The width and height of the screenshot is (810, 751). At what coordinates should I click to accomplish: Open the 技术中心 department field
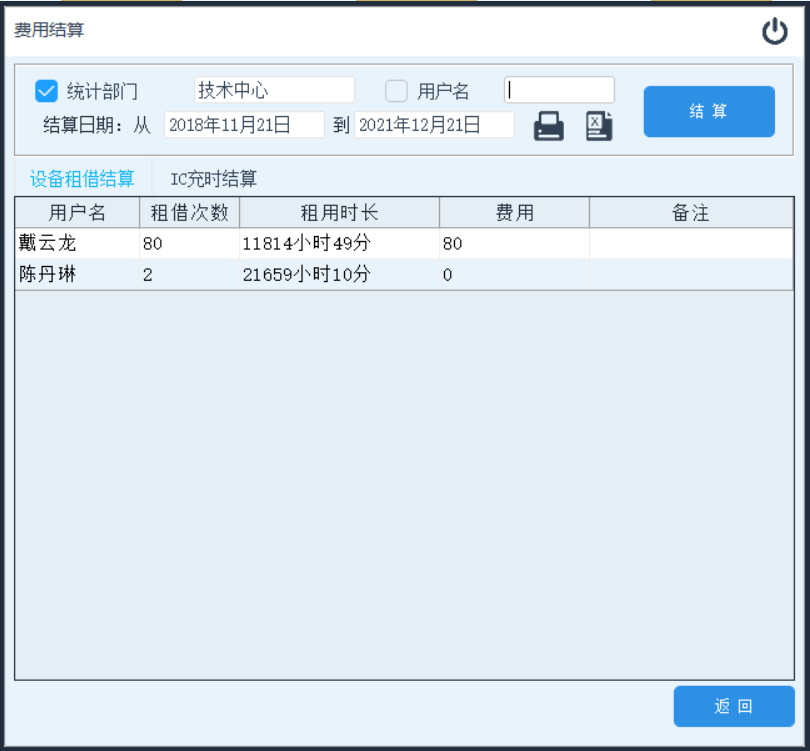[274, 90]
